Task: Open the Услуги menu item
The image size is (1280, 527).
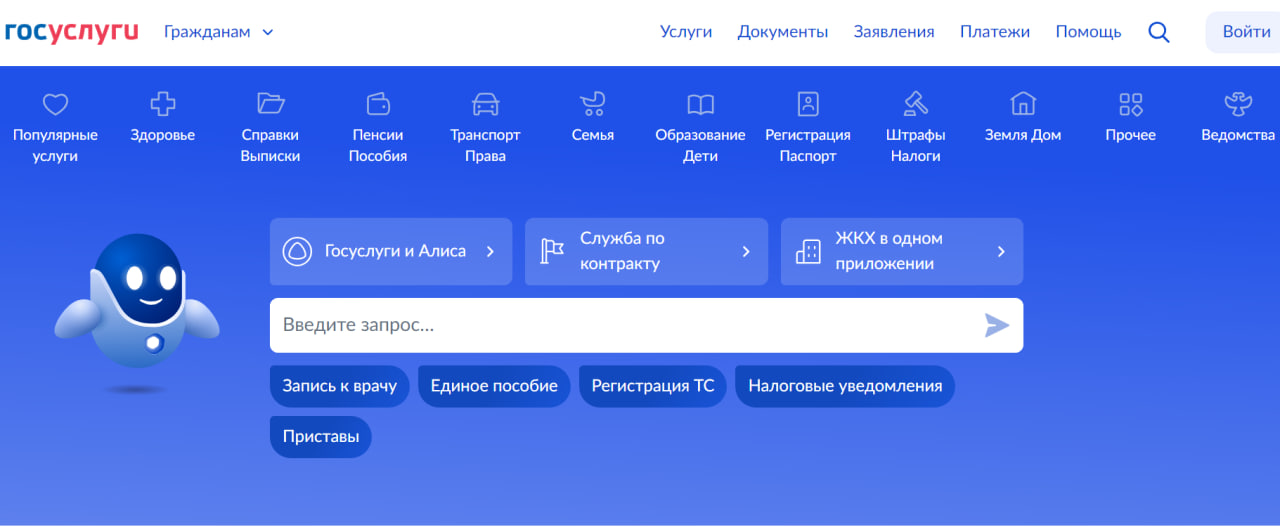Action: [x=686, y=32]
